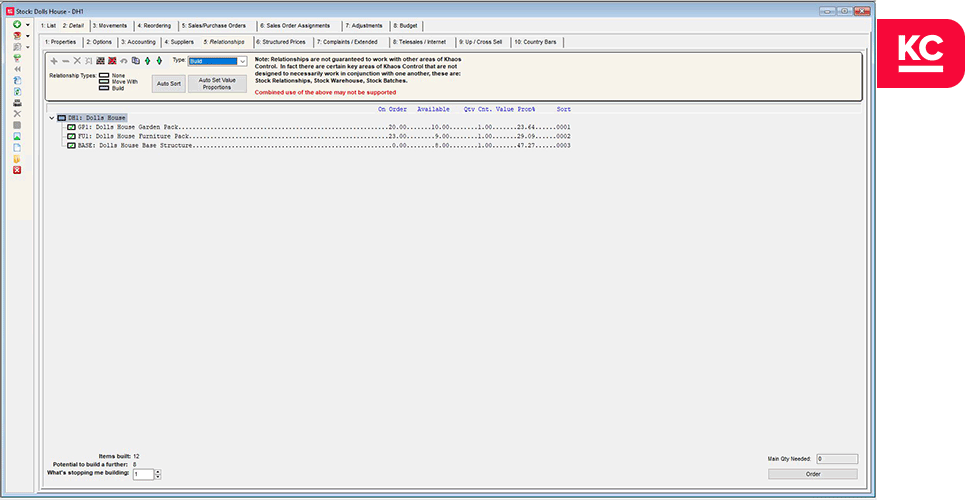Click the undo curved arrow icon

point(124,61)
